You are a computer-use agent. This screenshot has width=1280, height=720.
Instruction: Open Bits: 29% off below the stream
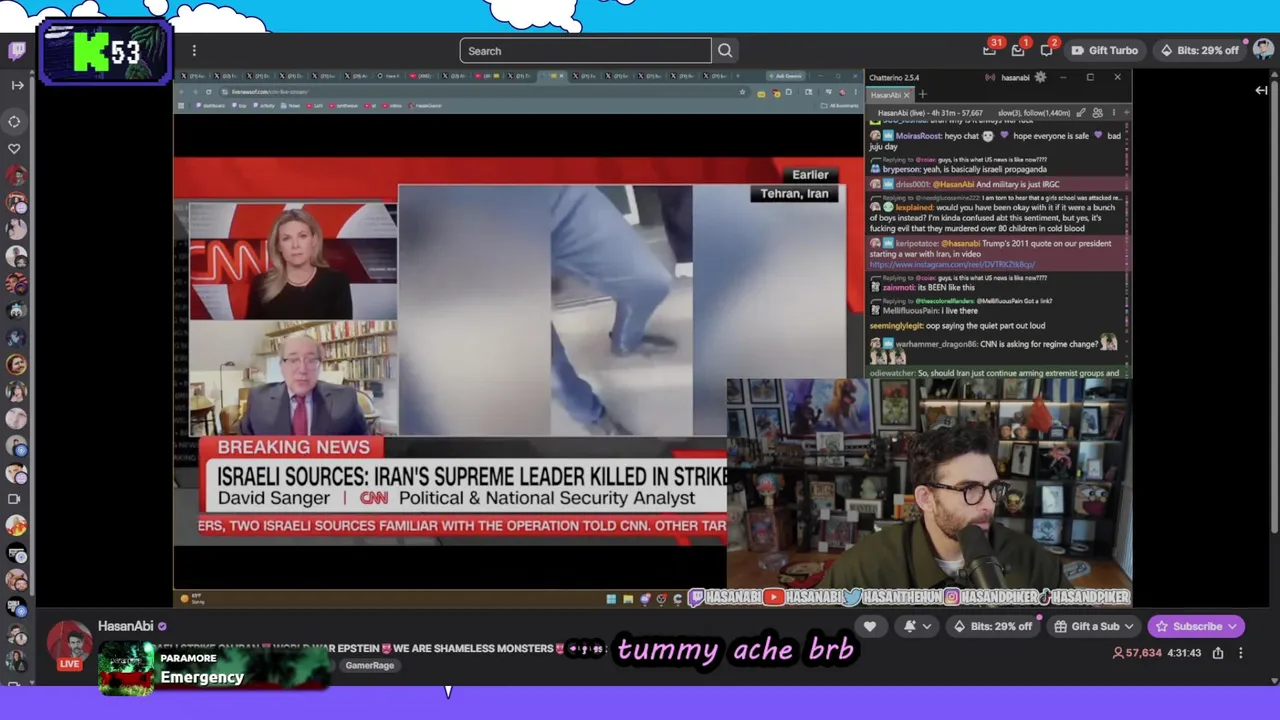[x=993, y=627]
